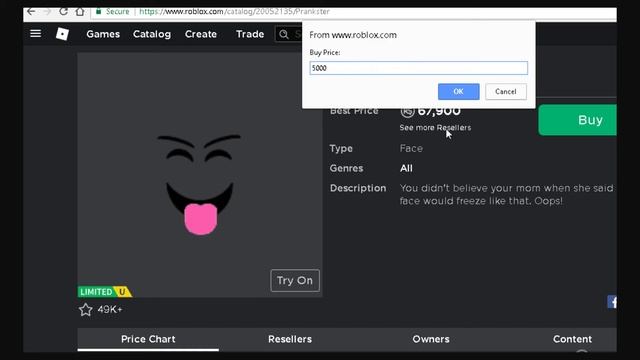This screenshot has width=640, height=360.
Task: Click the 'From www.roblox.com' dialog title
Action: click(x=353, y=35)
